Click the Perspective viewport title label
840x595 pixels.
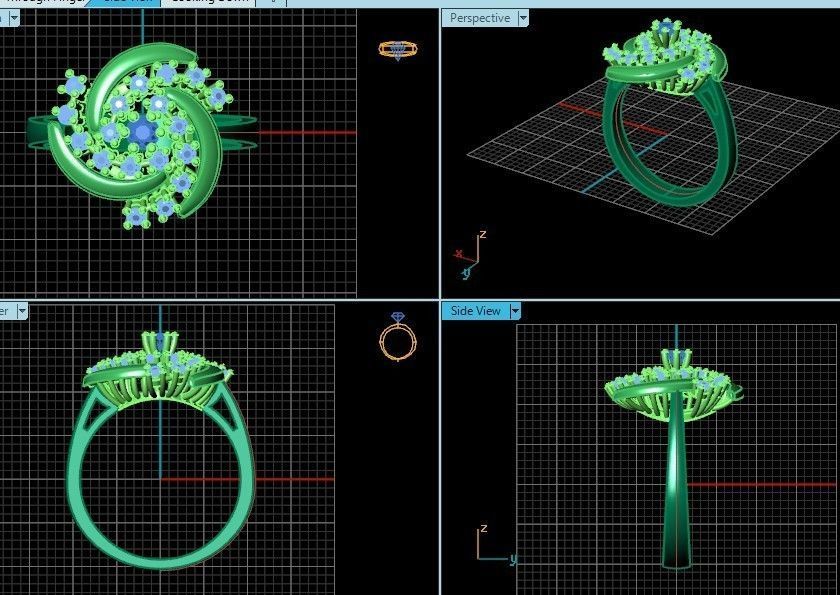tap(480, 18)
